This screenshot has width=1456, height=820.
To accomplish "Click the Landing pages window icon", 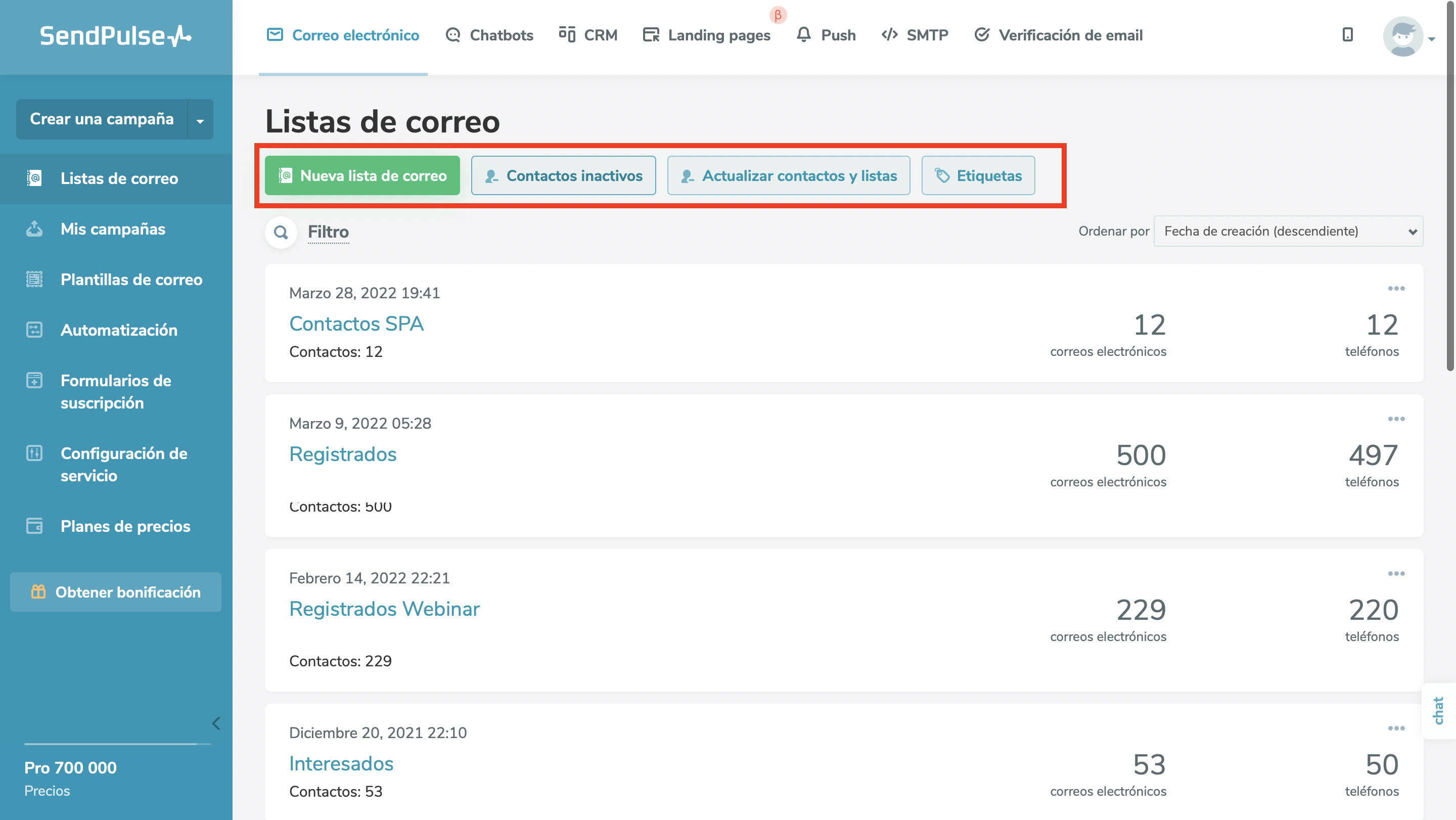I will click(x=651, y=34).
